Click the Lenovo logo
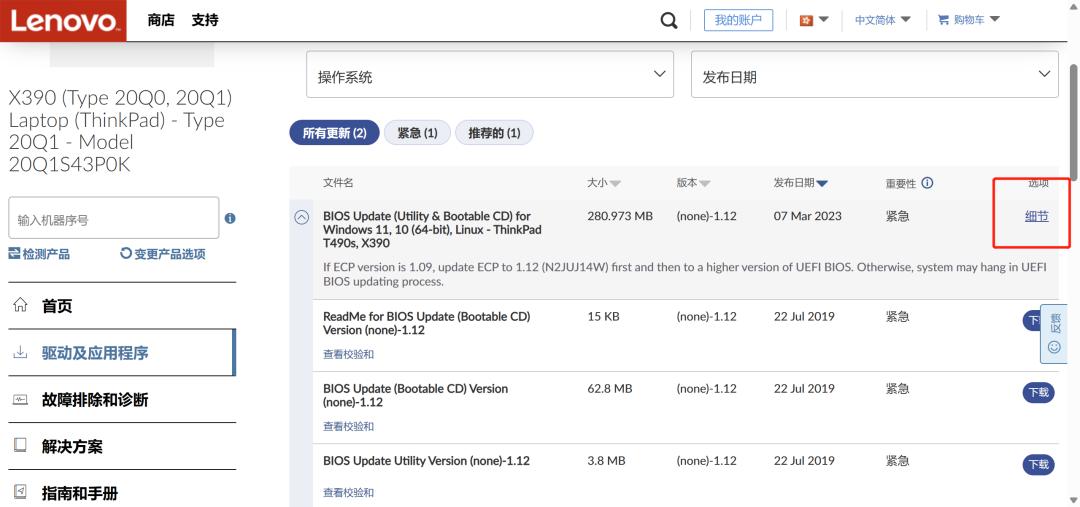 click(x=63, y=21)
